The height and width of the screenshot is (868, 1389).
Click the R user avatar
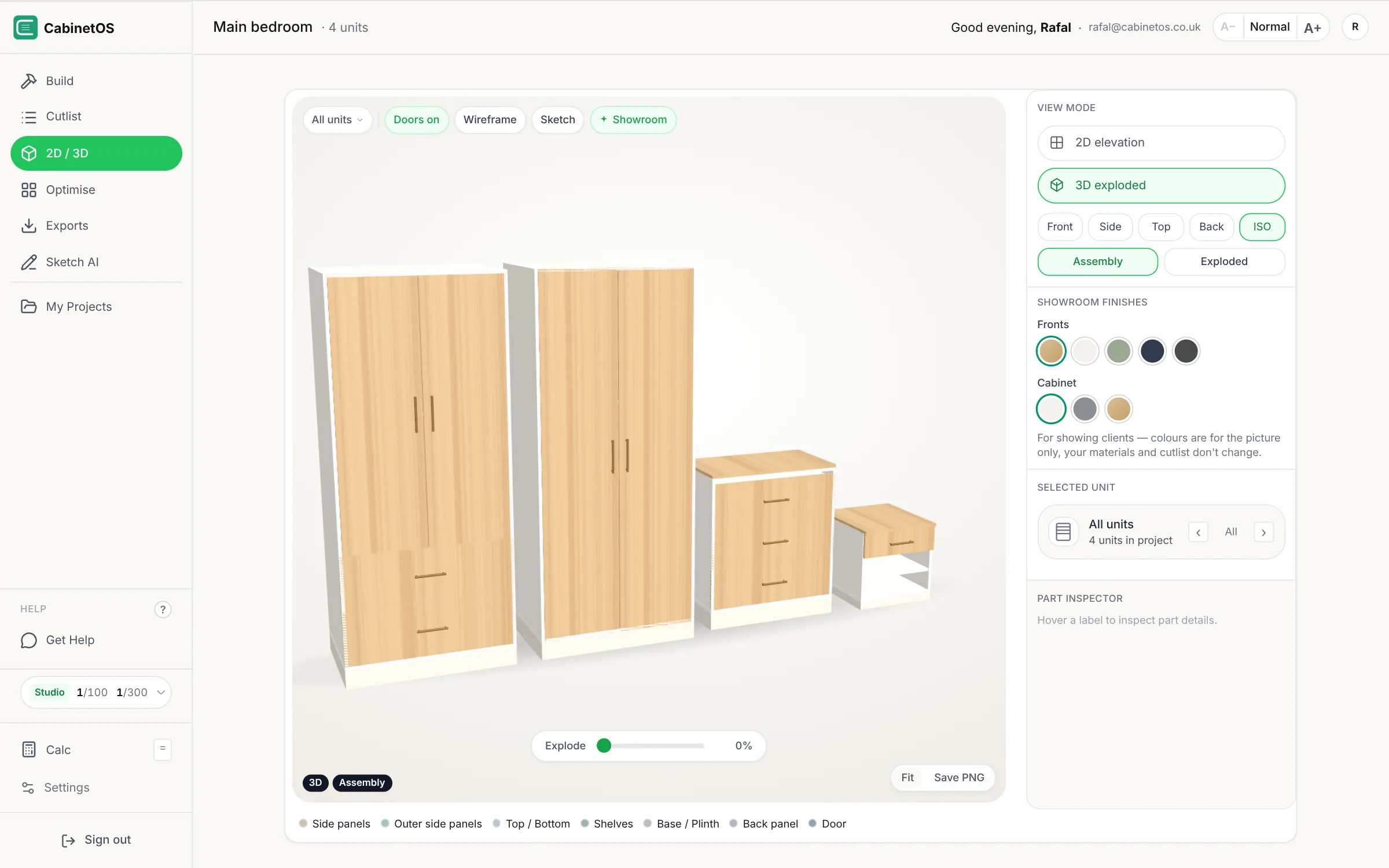point(1355,27)
